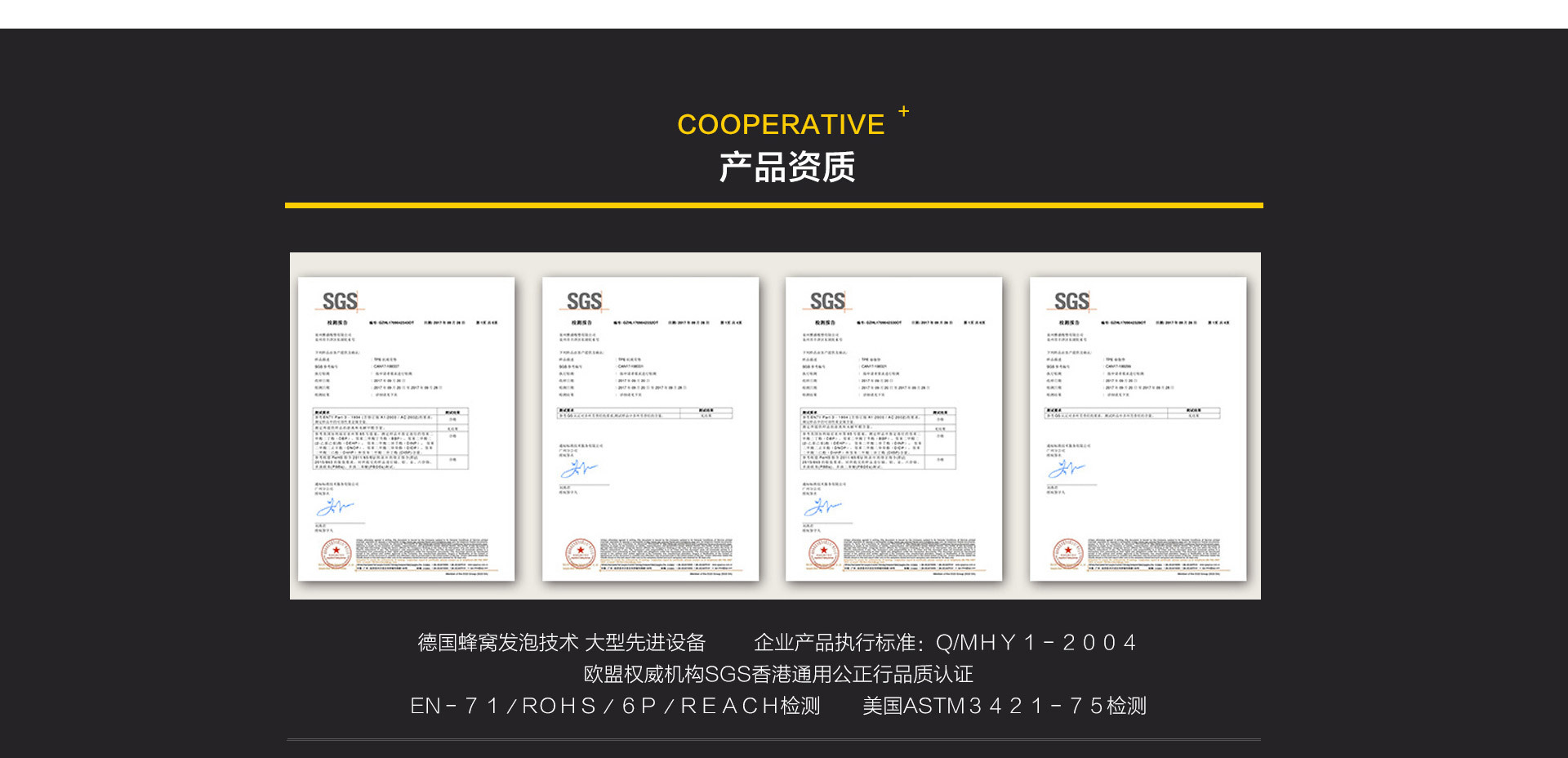Click the 产品资质 section title
The width and height of the screenshot is (1568, 758).
[787, 167]
